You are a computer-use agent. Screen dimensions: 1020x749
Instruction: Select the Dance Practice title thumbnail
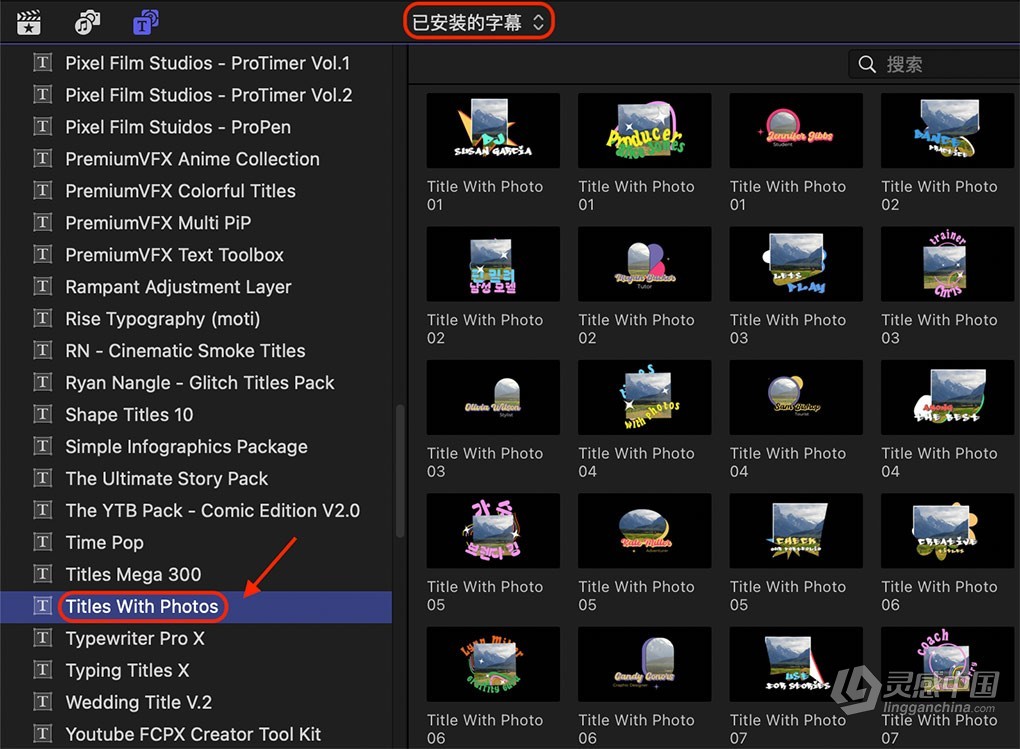(948, 130)
